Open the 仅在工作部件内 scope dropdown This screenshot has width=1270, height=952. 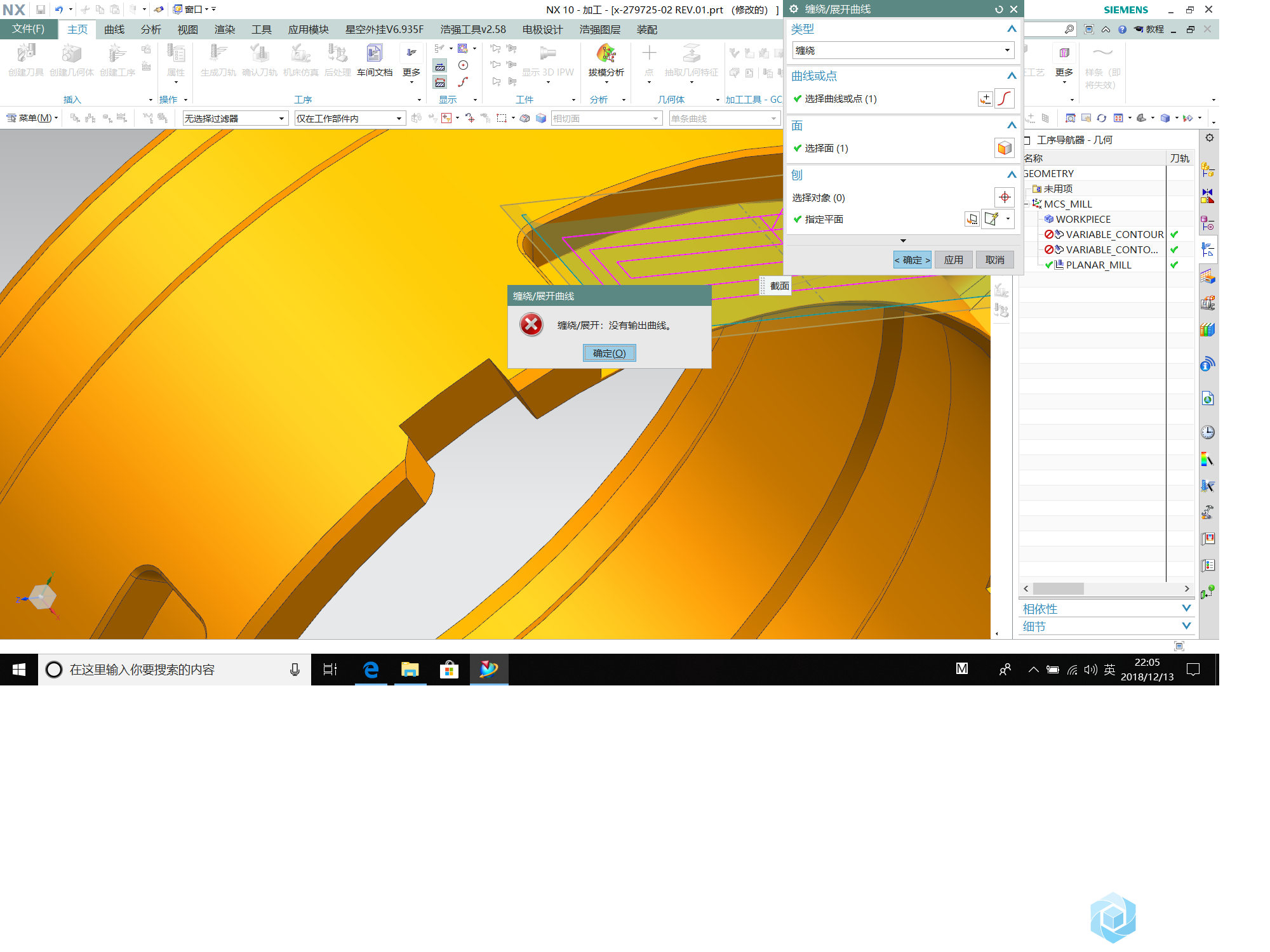pos(350,119)
